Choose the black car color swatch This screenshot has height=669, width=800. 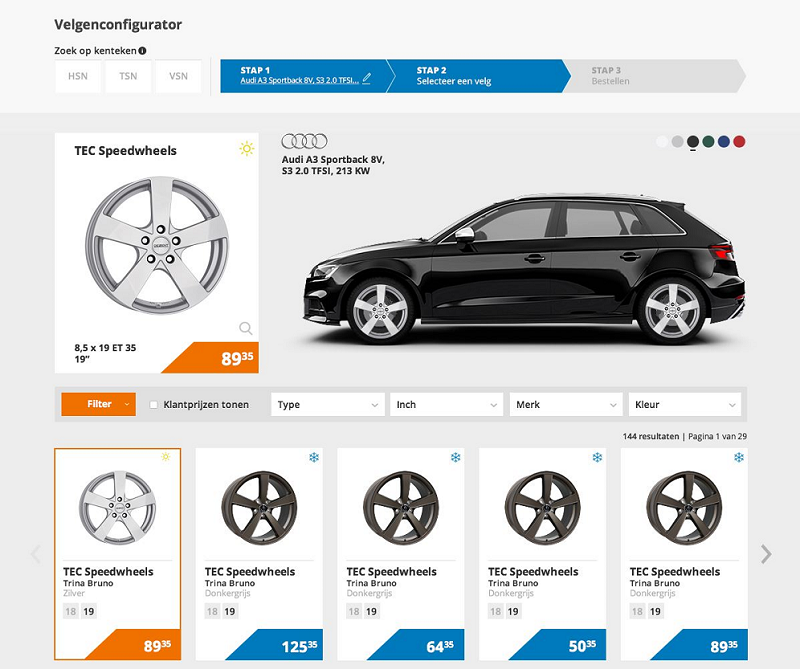coord(693,142)
